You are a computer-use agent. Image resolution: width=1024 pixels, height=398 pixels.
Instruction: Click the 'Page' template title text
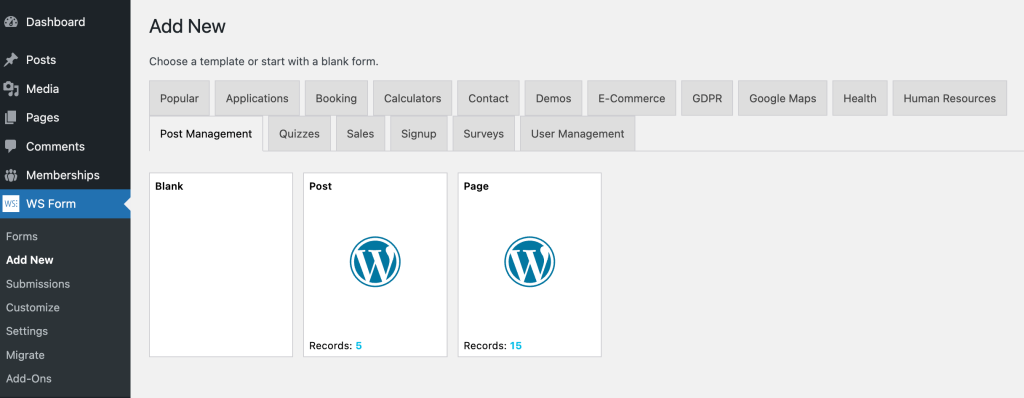(476, 186)
